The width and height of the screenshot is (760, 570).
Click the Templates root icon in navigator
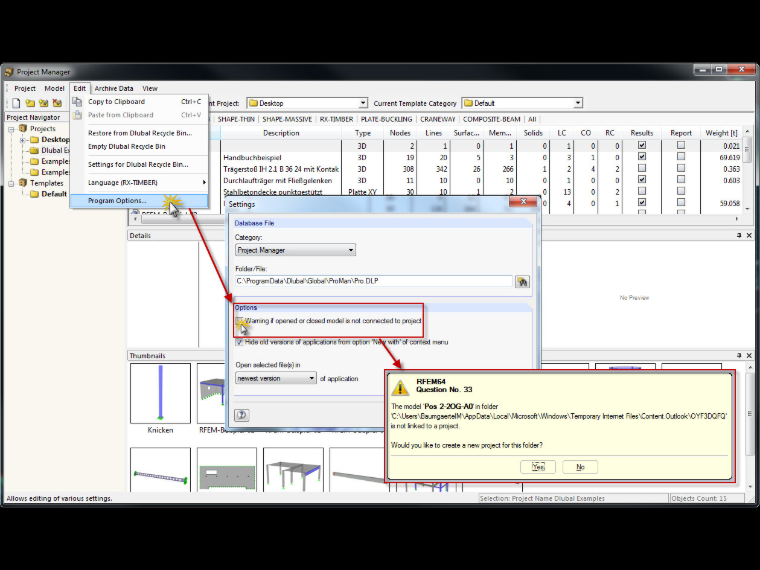[x=23, y=183]
